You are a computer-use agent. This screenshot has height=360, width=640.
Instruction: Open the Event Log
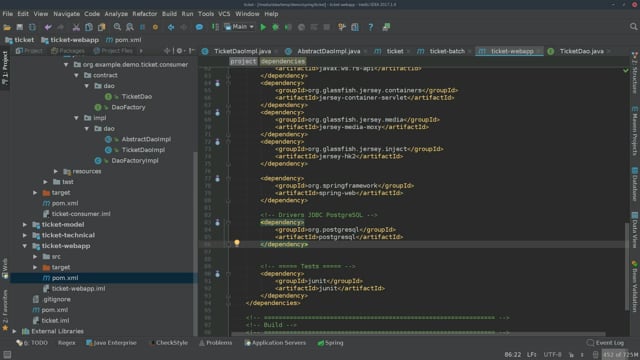point(605,343)
